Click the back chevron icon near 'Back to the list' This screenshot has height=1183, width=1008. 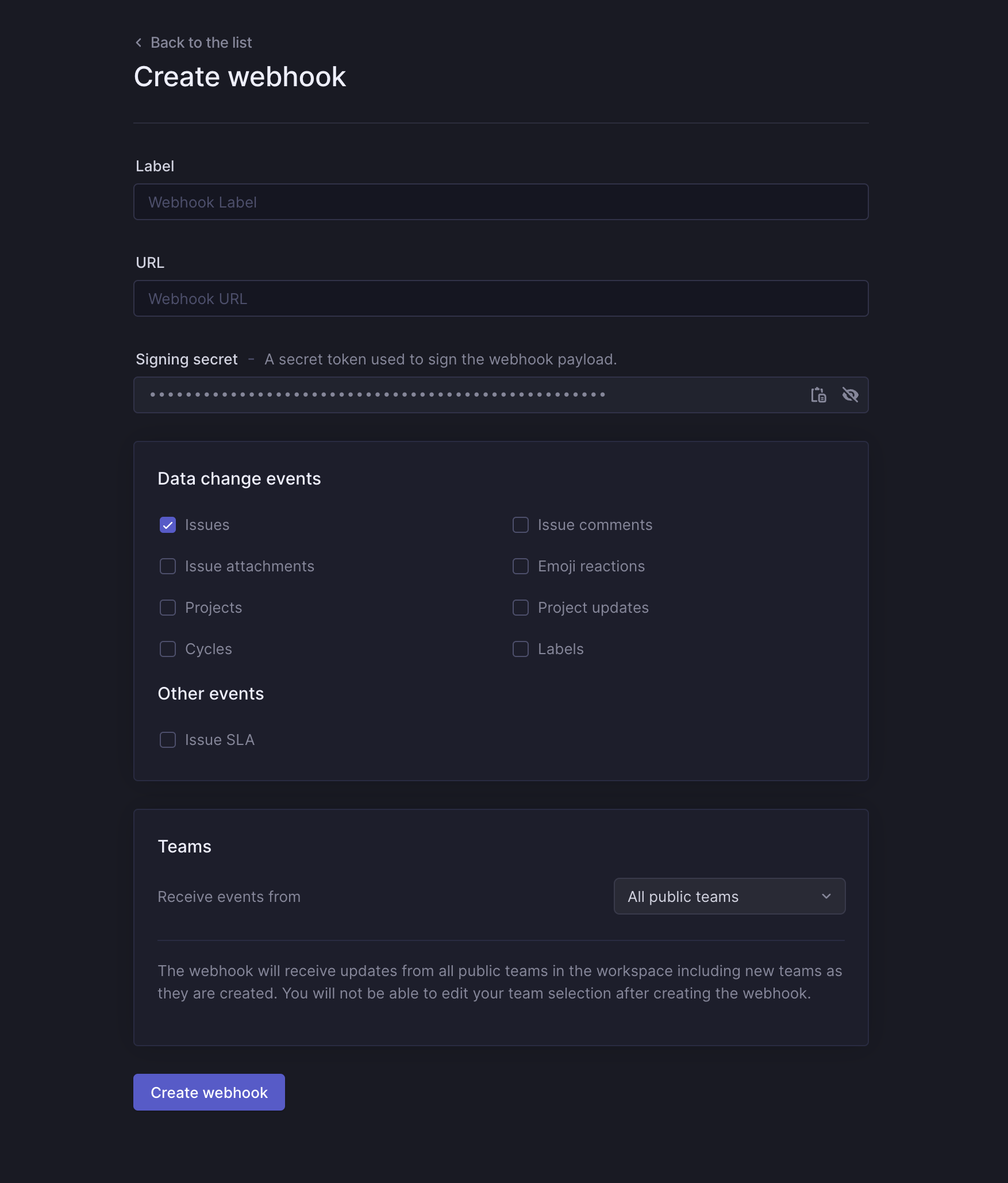tap(138, 43)
